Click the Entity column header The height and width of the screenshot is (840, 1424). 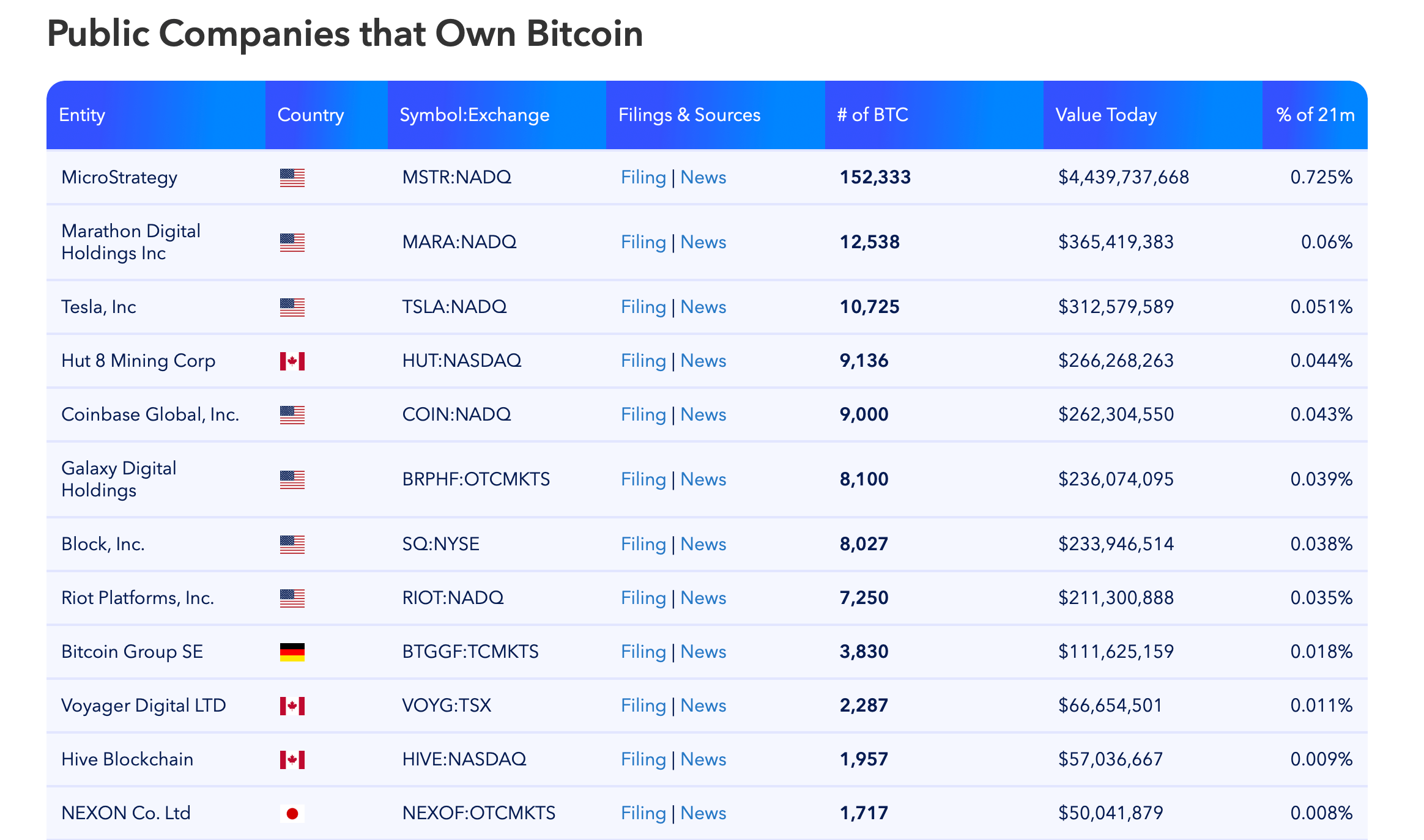click(x=82, y=115)
